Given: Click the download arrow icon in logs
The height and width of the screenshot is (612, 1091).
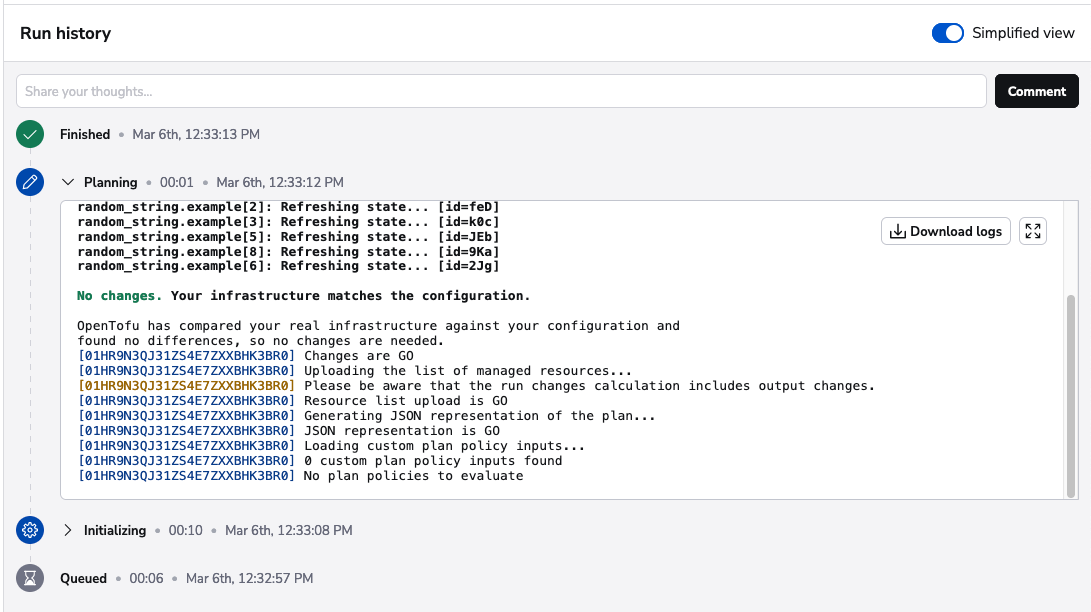Looking at the screenshot, I should pyautogui.click(x=898, y=231).
